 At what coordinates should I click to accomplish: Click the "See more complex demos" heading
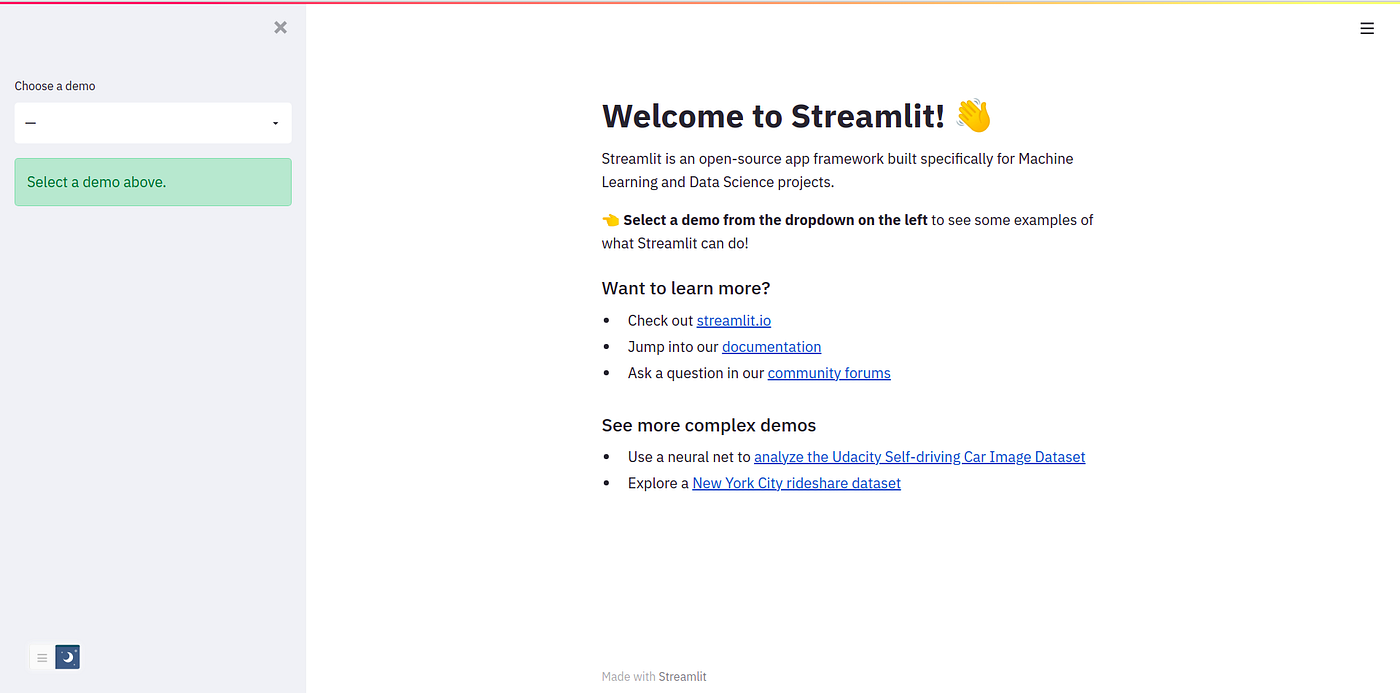[709, 425]
